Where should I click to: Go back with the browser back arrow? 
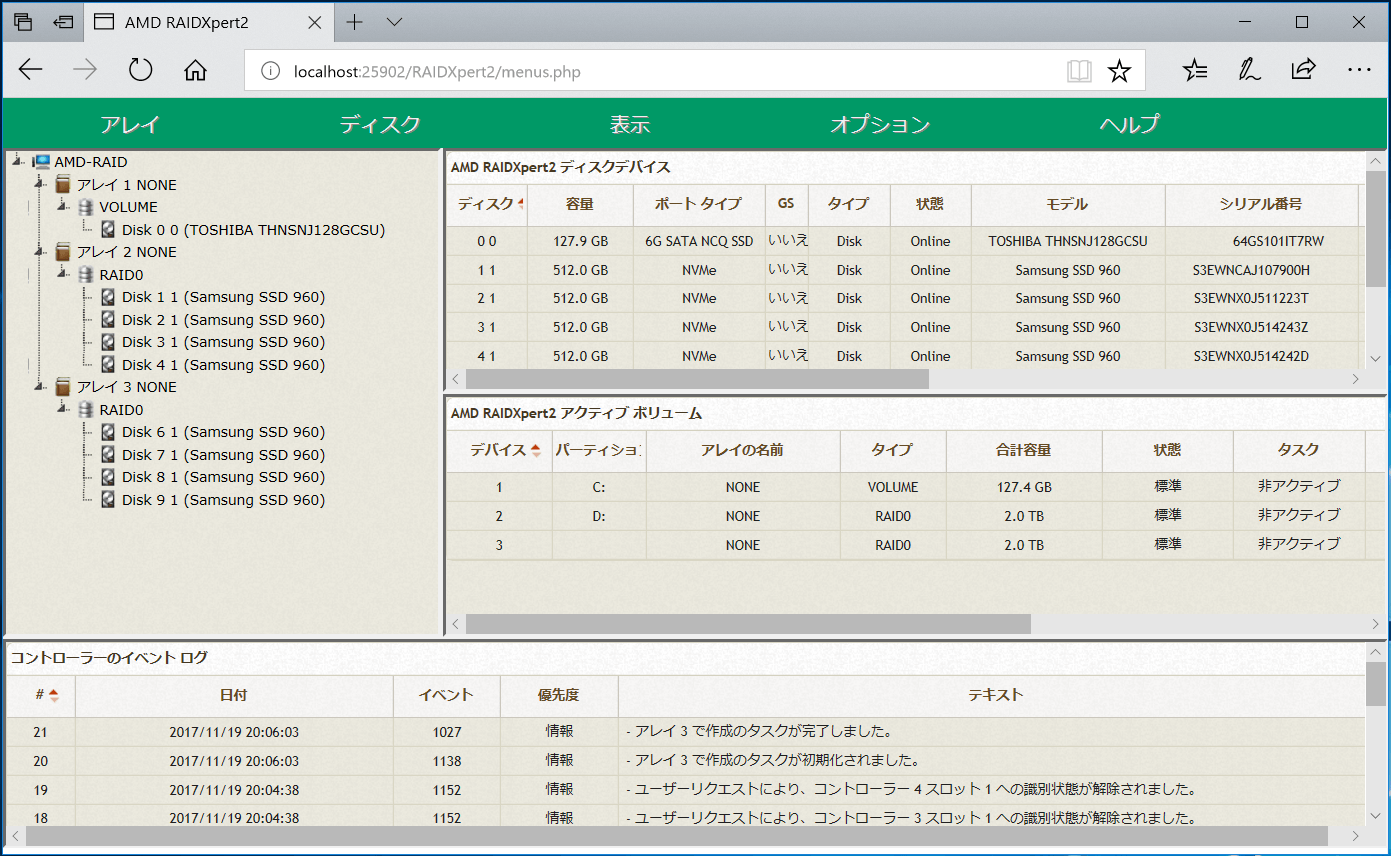tap(31, 70)
